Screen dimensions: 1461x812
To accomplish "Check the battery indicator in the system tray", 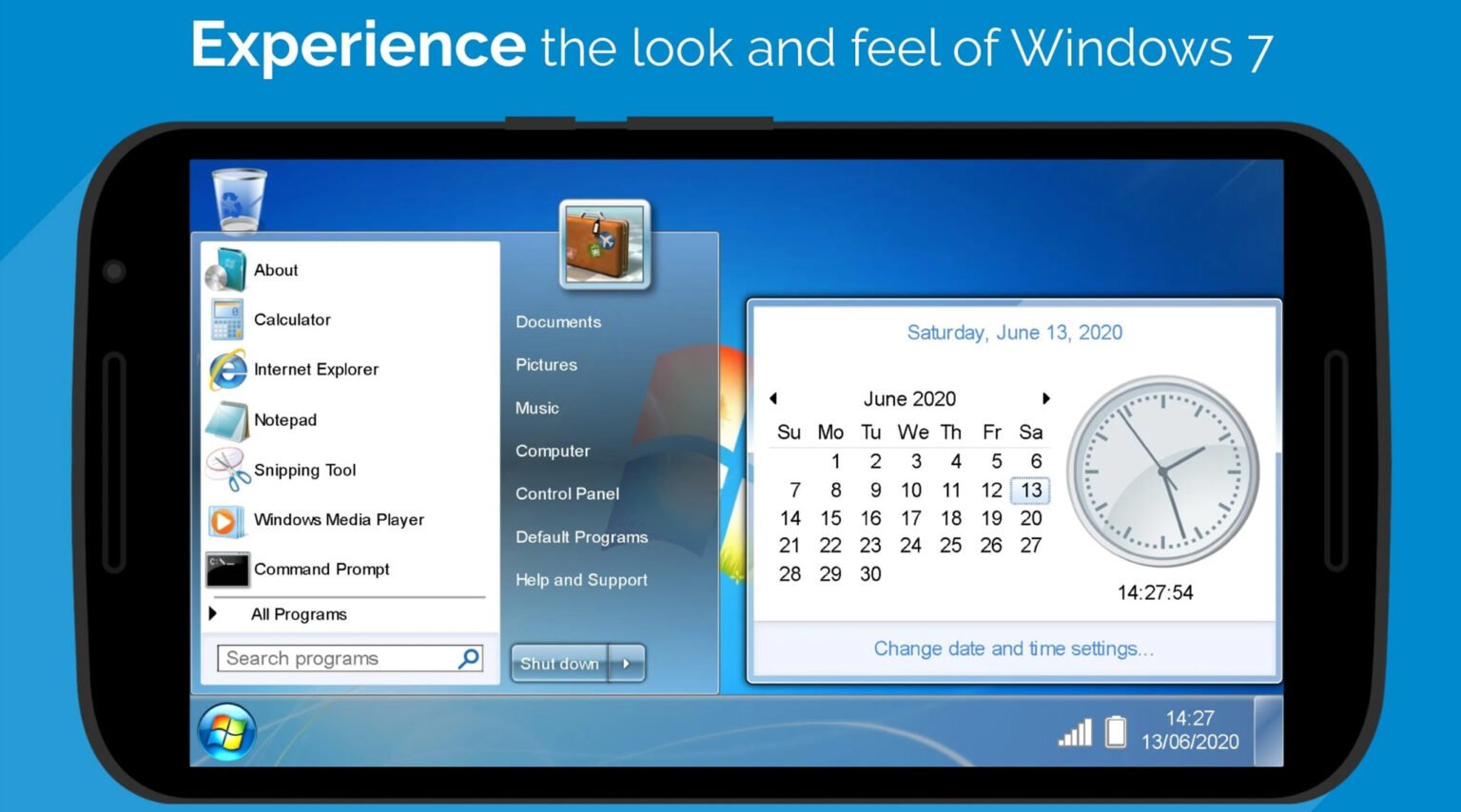I will [x=1115, y=731].
